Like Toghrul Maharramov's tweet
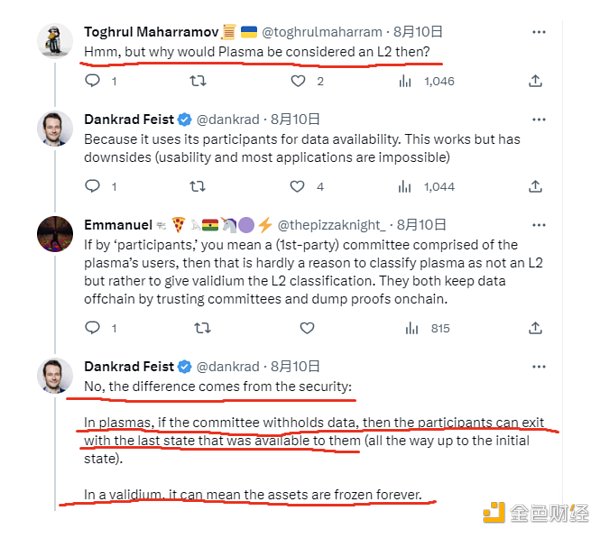This screenshot has height=534, width=600. click(x=298, y=80)
